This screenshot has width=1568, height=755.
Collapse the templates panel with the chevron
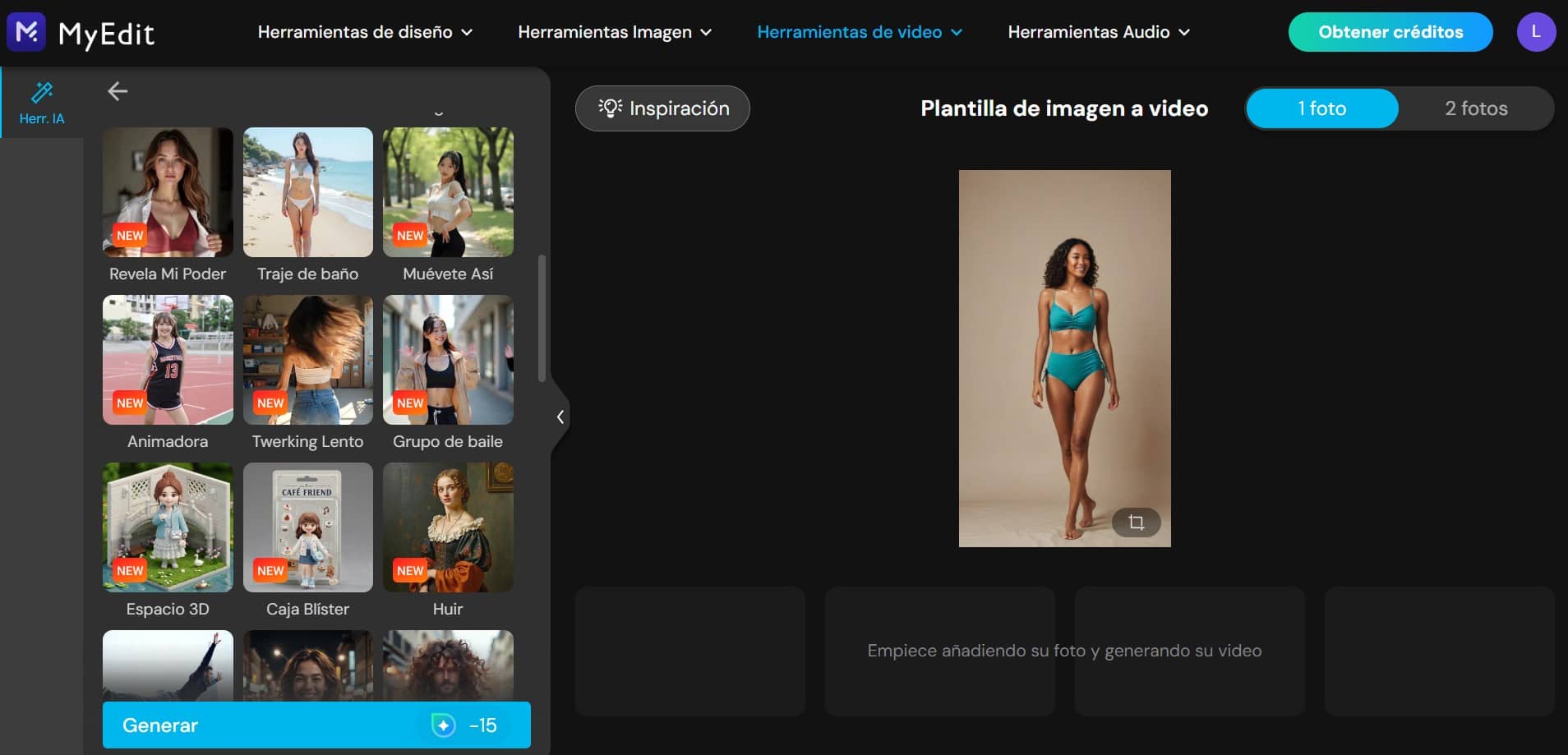click(560, 417)
